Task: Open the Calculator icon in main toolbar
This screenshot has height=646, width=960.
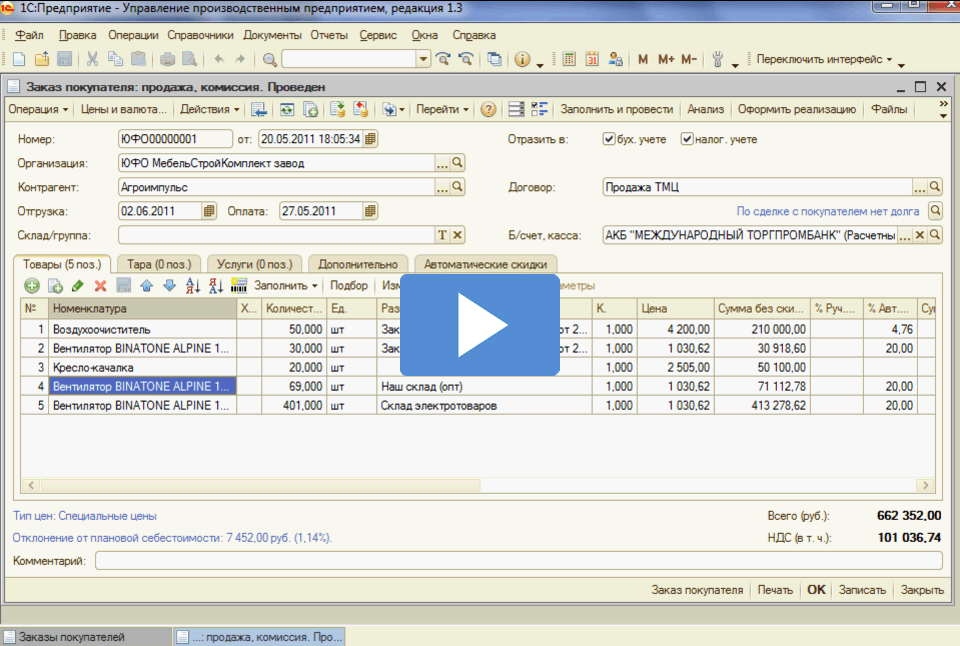Action: 569,59
